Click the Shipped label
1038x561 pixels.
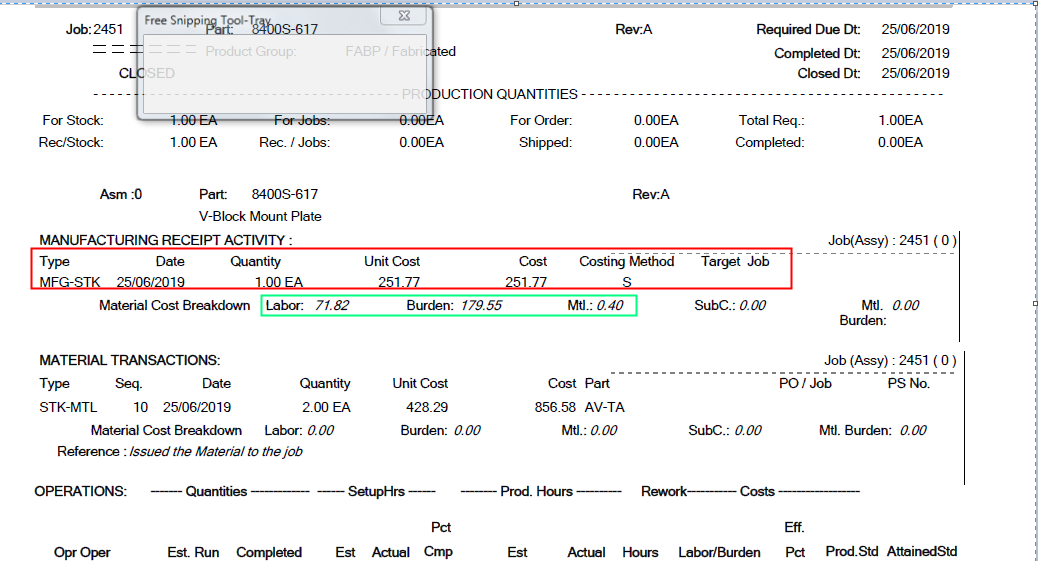pyautogui.click(x=545, y=142)
